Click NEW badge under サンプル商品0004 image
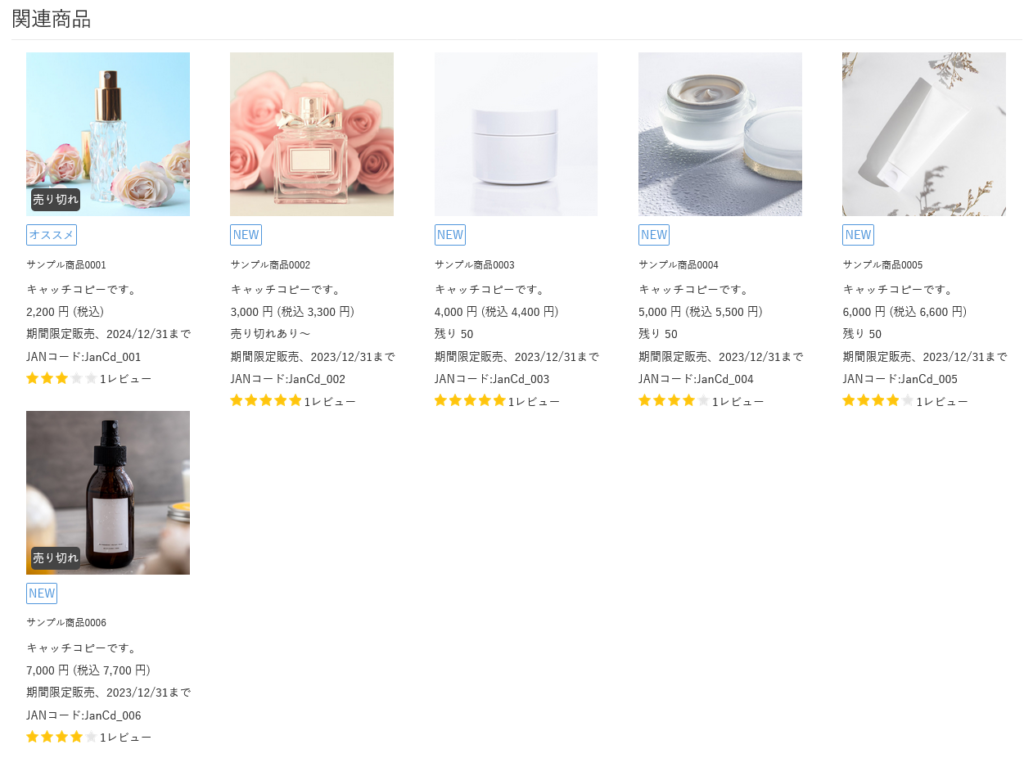Screen dimensions: 1024x758 [653, 235]
